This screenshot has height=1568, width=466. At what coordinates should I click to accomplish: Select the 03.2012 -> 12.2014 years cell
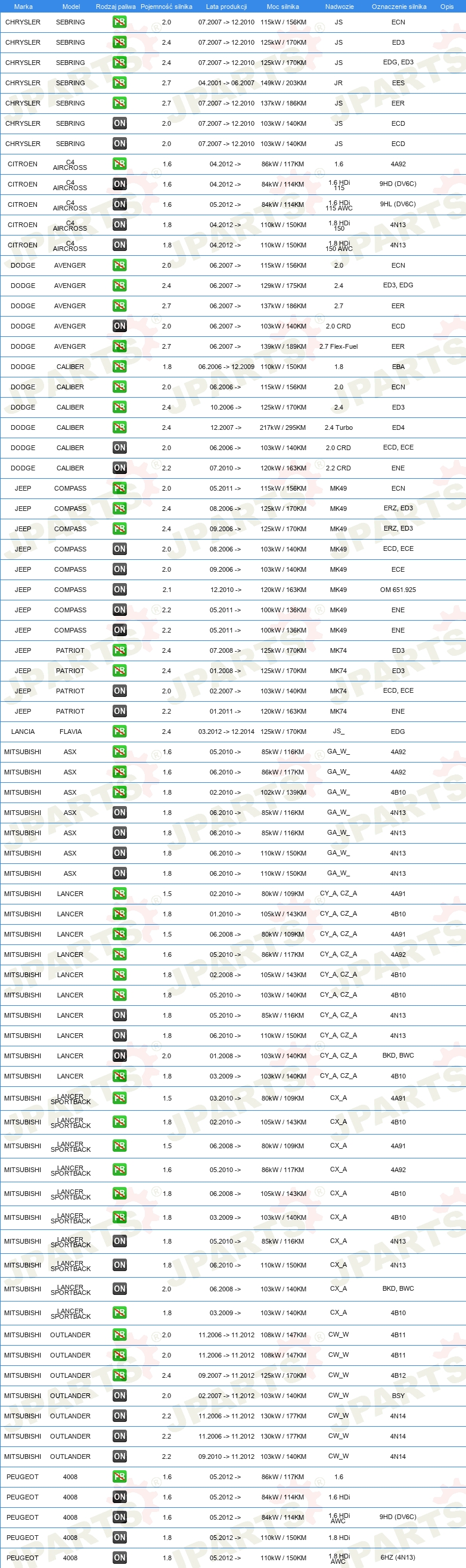coord(226,732)
